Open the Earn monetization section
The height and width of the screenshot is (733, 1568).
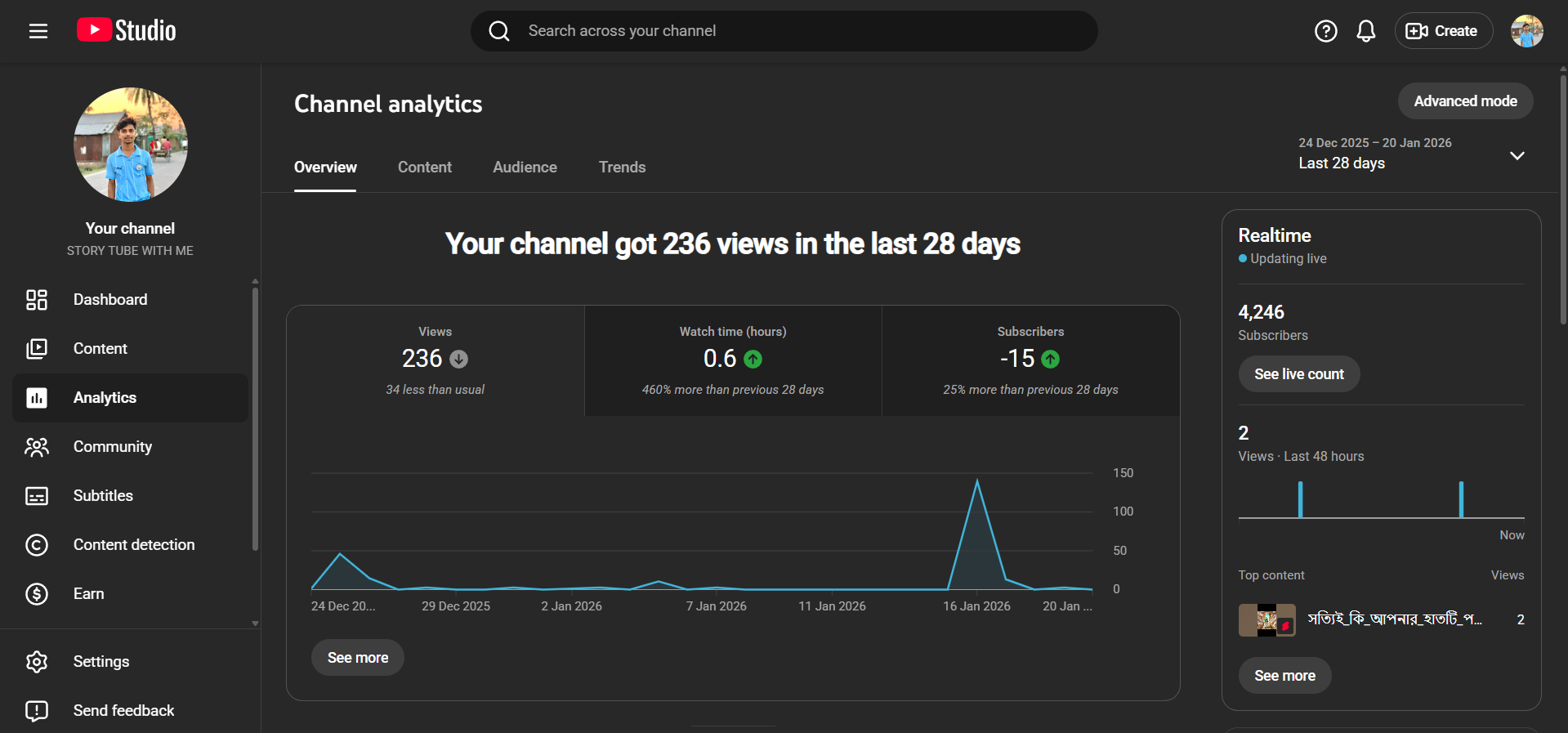pos(88,594)
